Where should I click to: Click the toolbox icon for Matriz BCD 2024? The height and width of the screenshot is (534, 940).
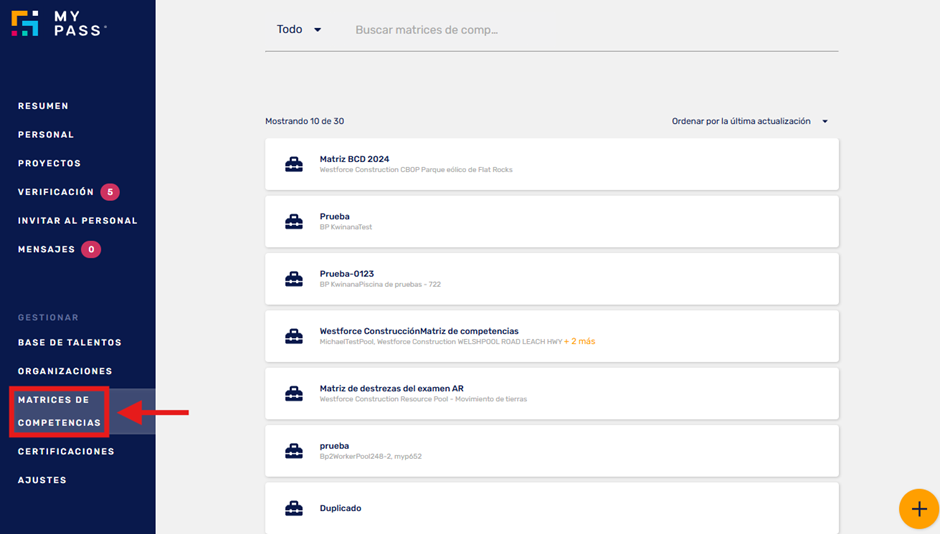(294, 164)
